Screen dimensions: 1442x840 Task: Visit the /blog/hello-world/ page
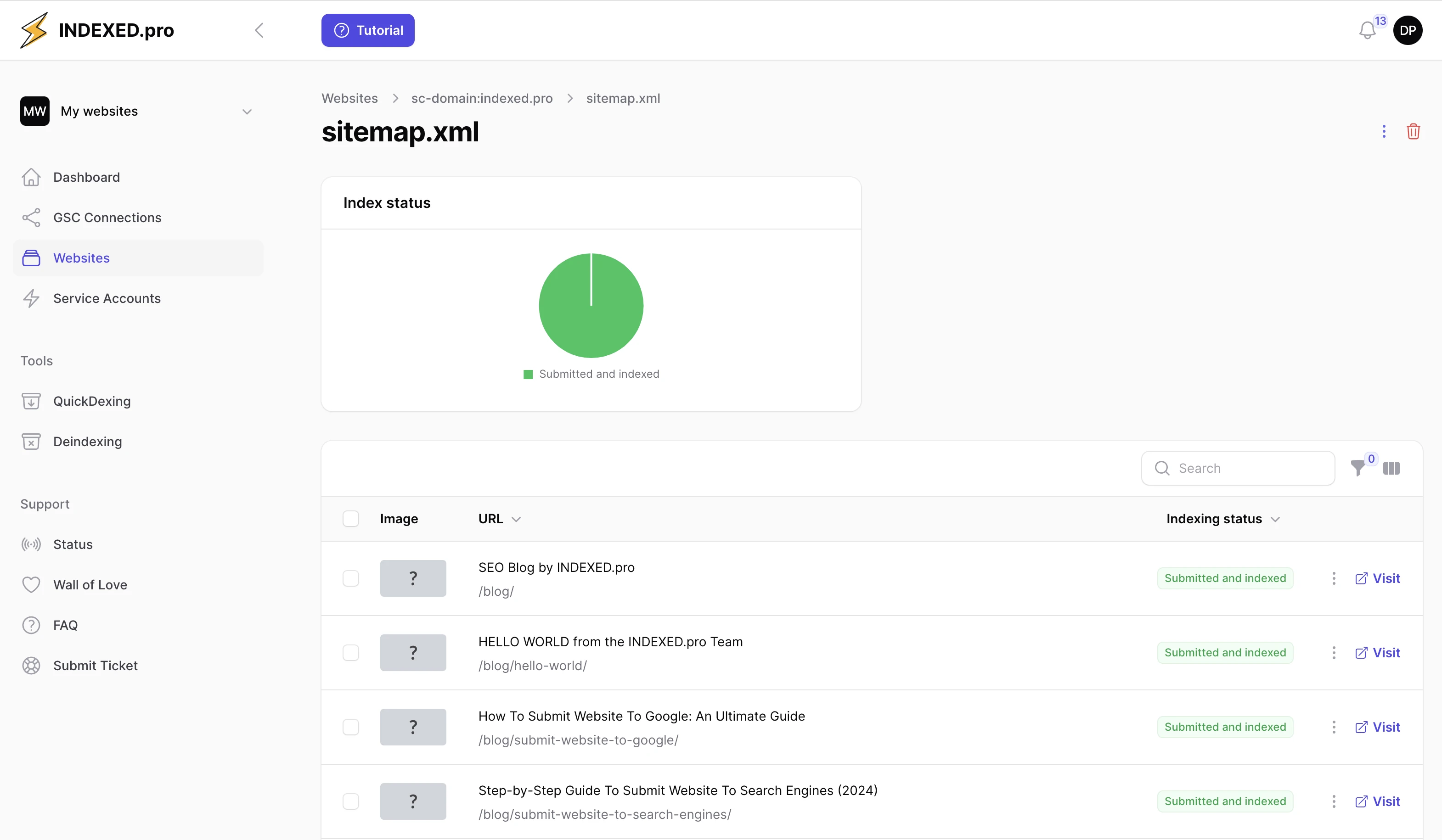coord(1377,652)
